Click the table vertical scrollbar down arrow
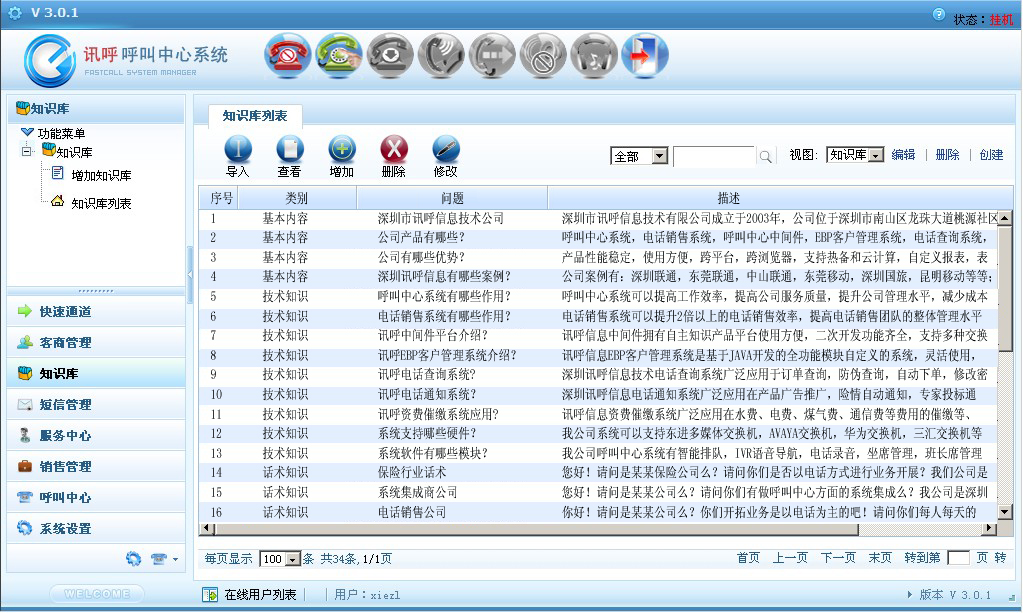Image resolution: width=1023 pixels, height=613 pixels. [1005, 513]
